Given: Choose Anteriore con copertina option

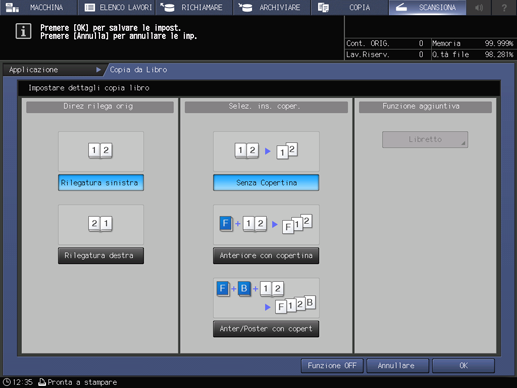Looking at the screenshot, I should (266, 256).
